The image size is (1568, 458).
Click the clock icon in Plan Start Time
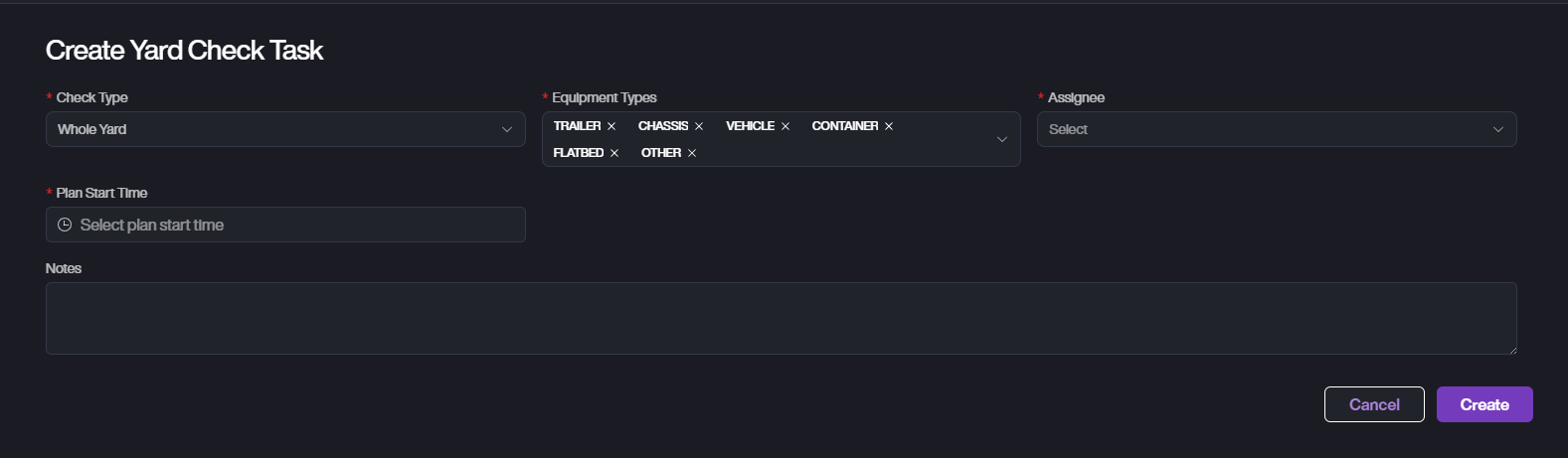65,225
